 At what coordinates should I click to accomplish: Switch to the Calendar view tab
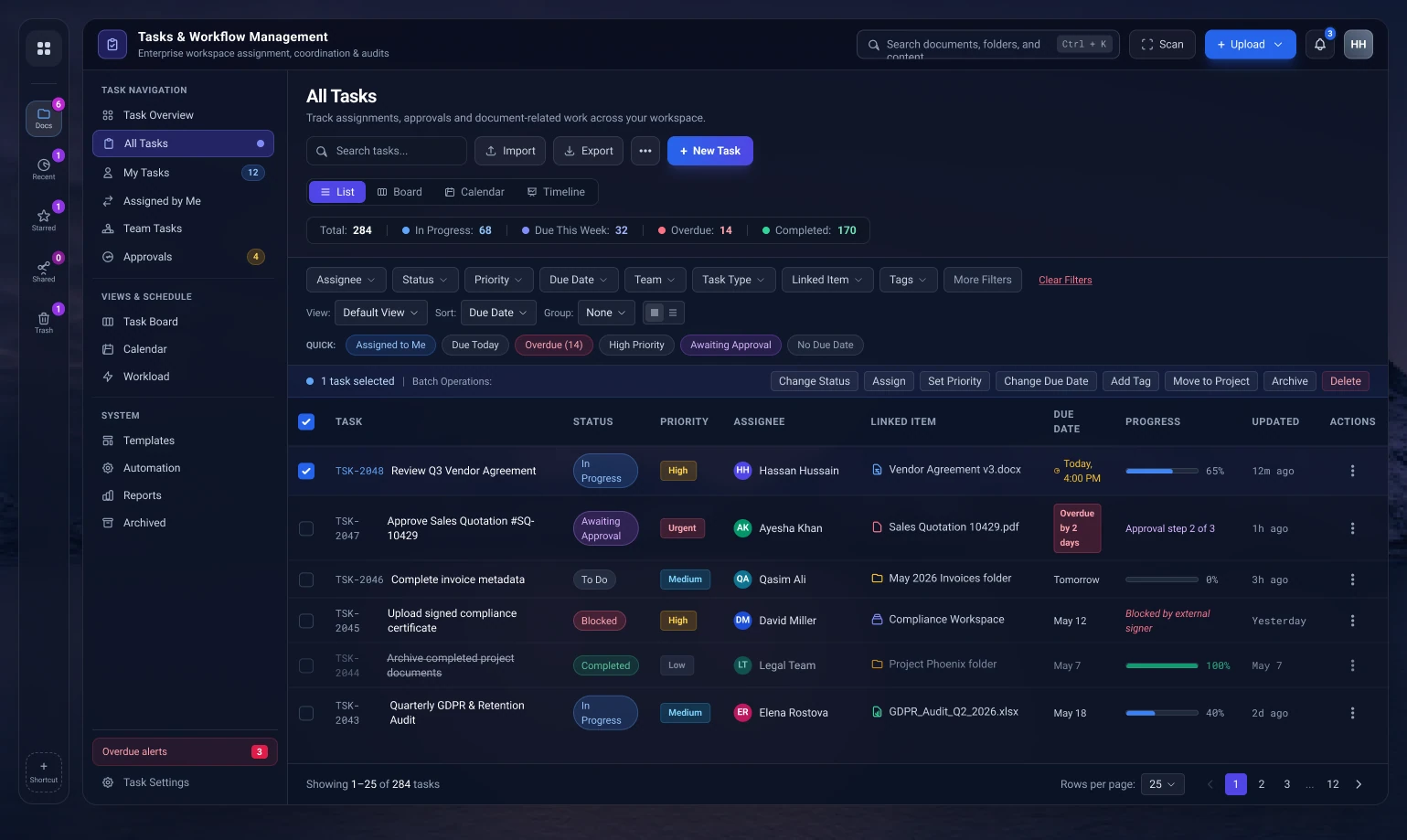pos(474,192)
